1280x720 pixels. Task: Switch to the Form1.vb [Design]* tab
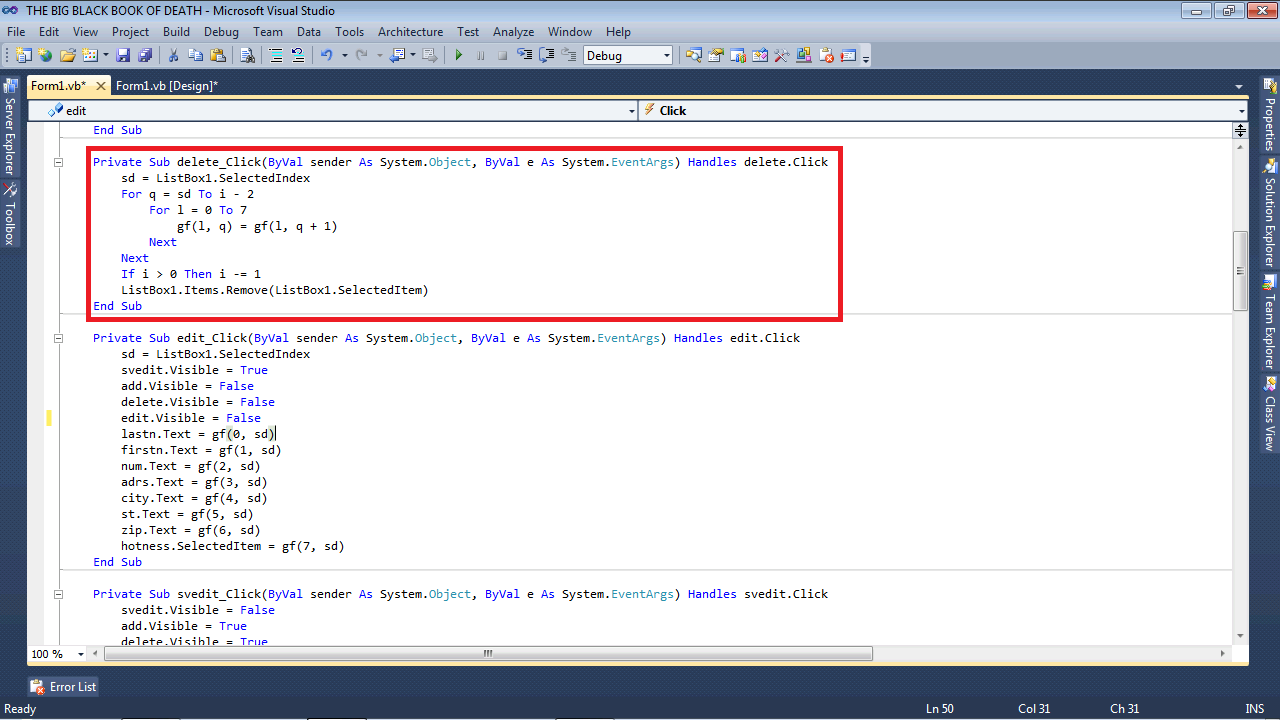click(166, 86)
